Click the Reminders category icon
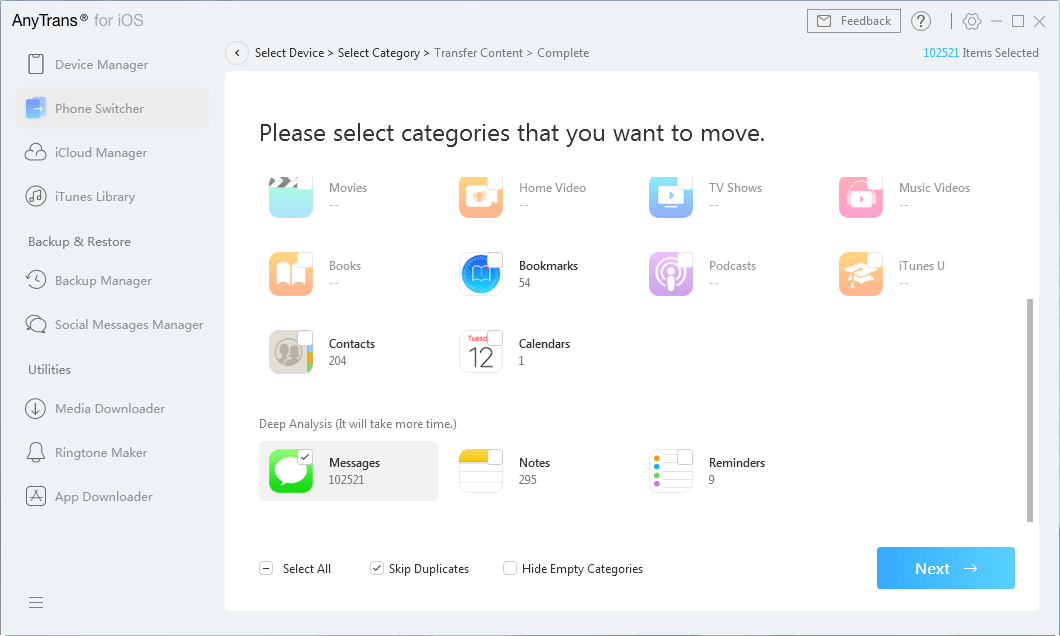 (x=671, y=471)
